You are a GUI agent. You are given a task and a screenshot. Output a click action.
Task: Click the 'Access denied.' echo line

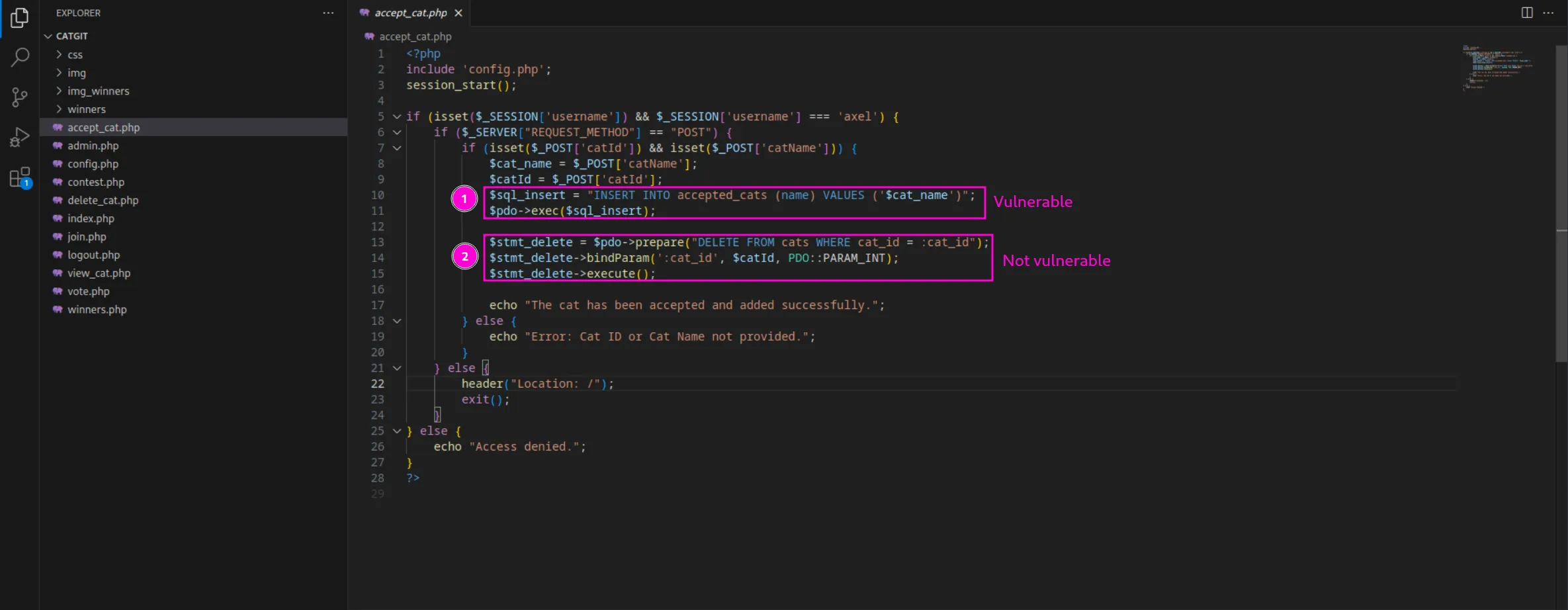510,447
